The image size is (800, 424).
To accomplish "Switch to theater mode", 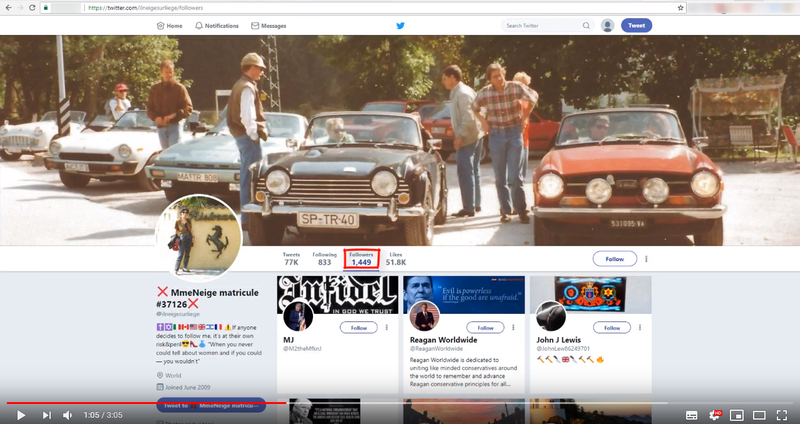I will click(759, 415).
